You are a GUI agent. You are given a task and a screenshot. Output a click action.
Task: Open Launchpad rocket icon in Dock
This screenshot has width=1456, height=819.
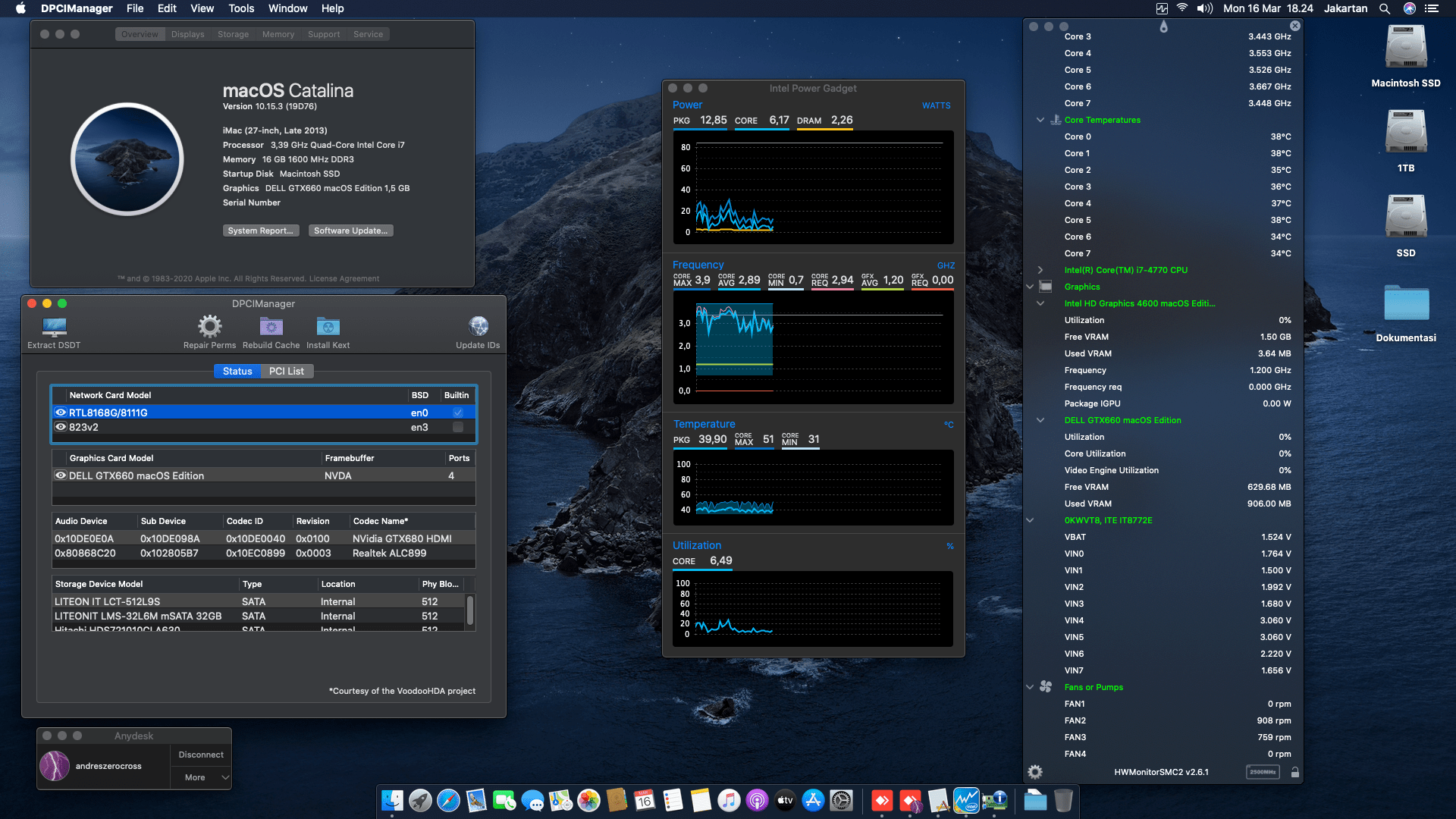click(x=420, y=800)
